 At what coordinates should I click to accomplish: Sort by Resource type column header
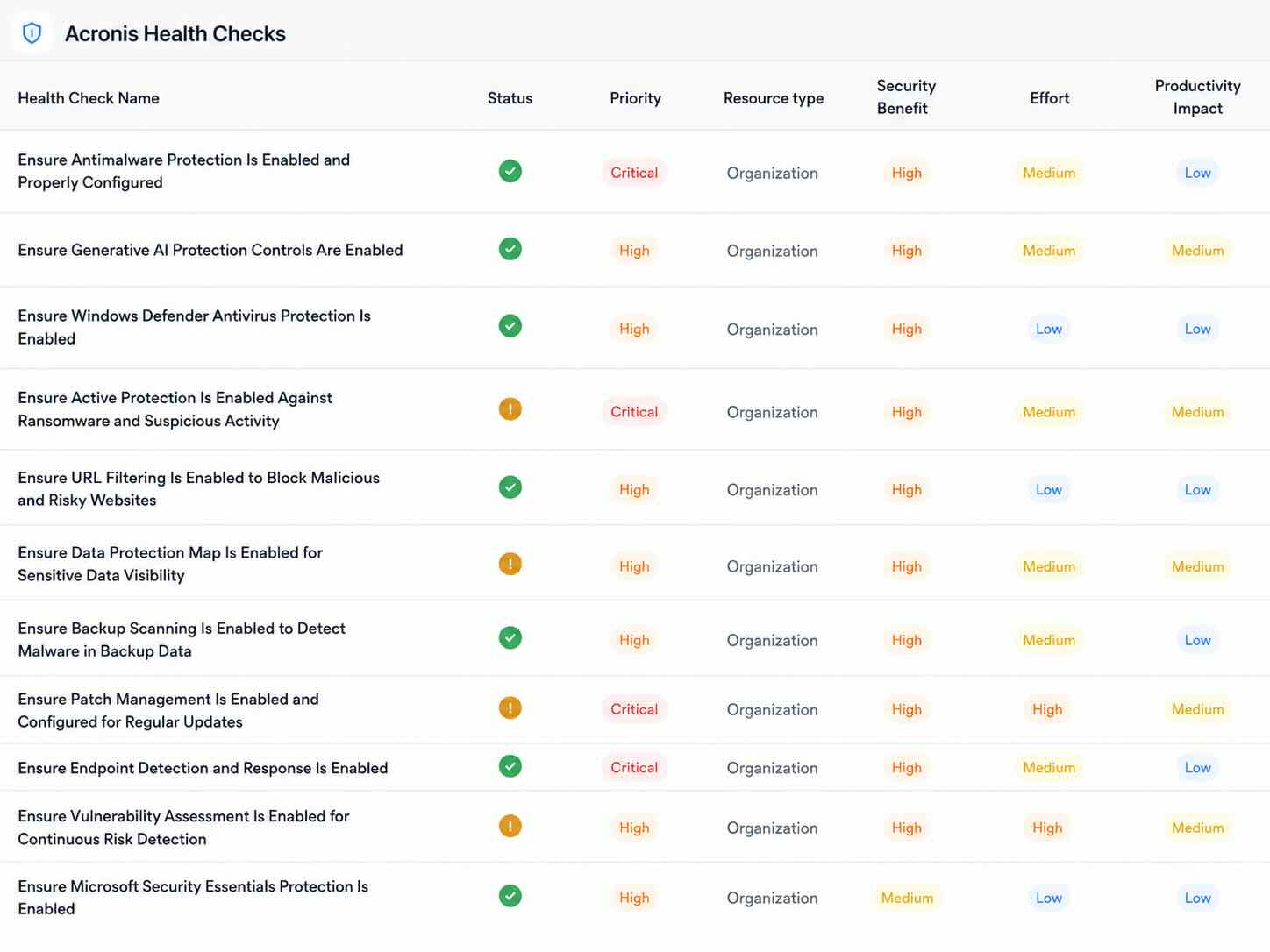coord(774,98)
